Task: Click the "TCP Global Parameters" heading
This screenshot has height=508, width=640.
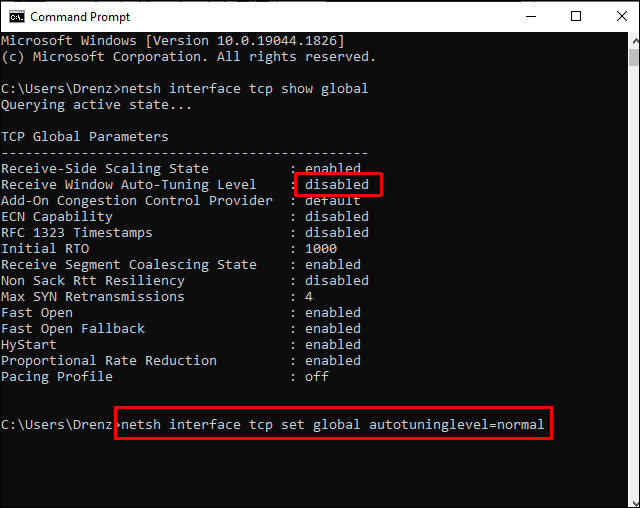Action: [85, 137]
